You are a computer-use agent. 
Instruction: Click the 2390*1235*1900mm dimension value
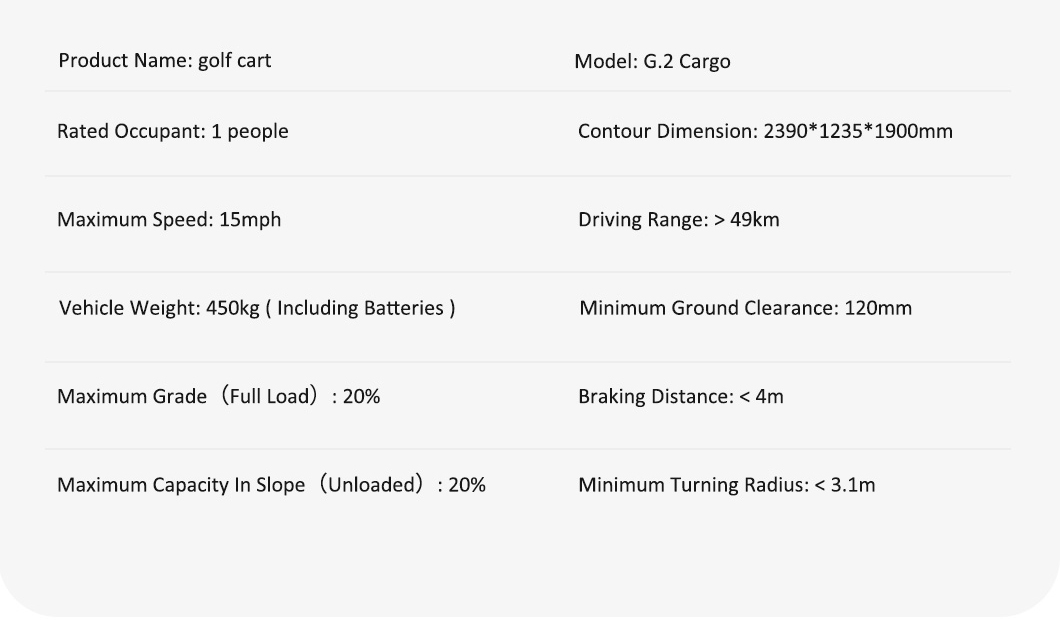click(x=858, y=131)
